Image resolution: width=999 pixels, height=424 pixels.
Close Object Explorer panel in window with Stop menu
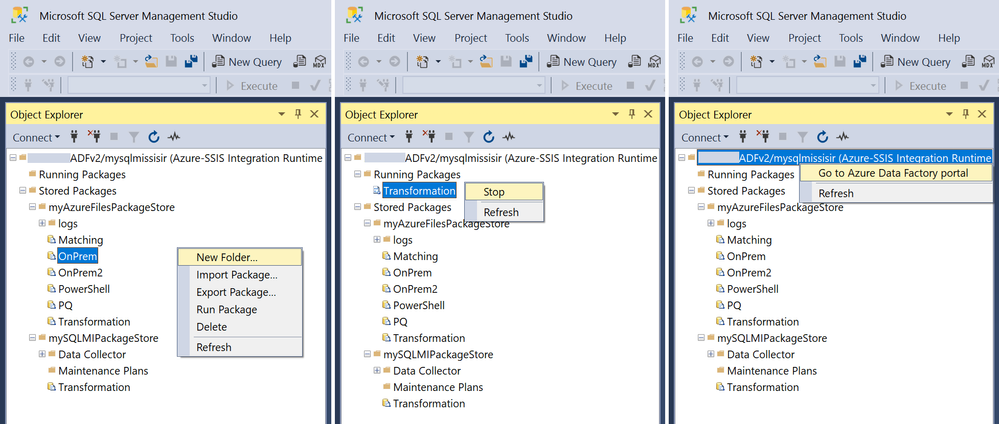(x=648, y=114)
